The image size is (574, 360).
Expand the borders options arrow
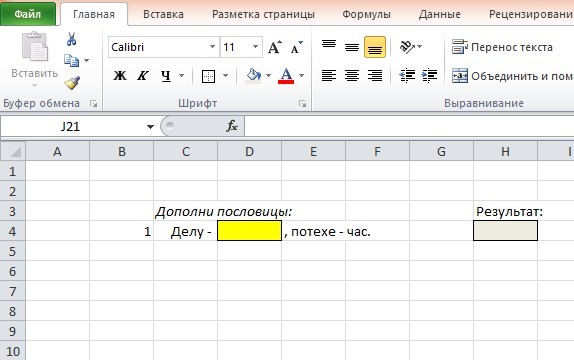tap(226, 76)
